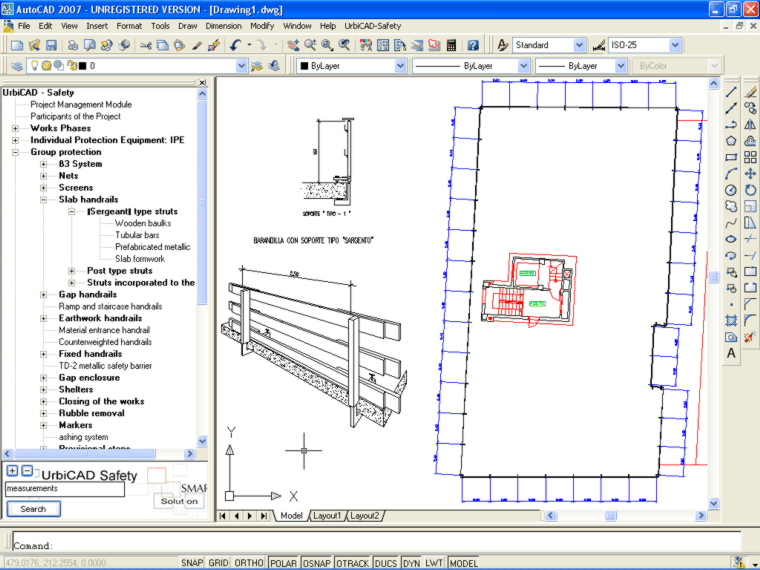Select the Rotate modify tool

750,190
